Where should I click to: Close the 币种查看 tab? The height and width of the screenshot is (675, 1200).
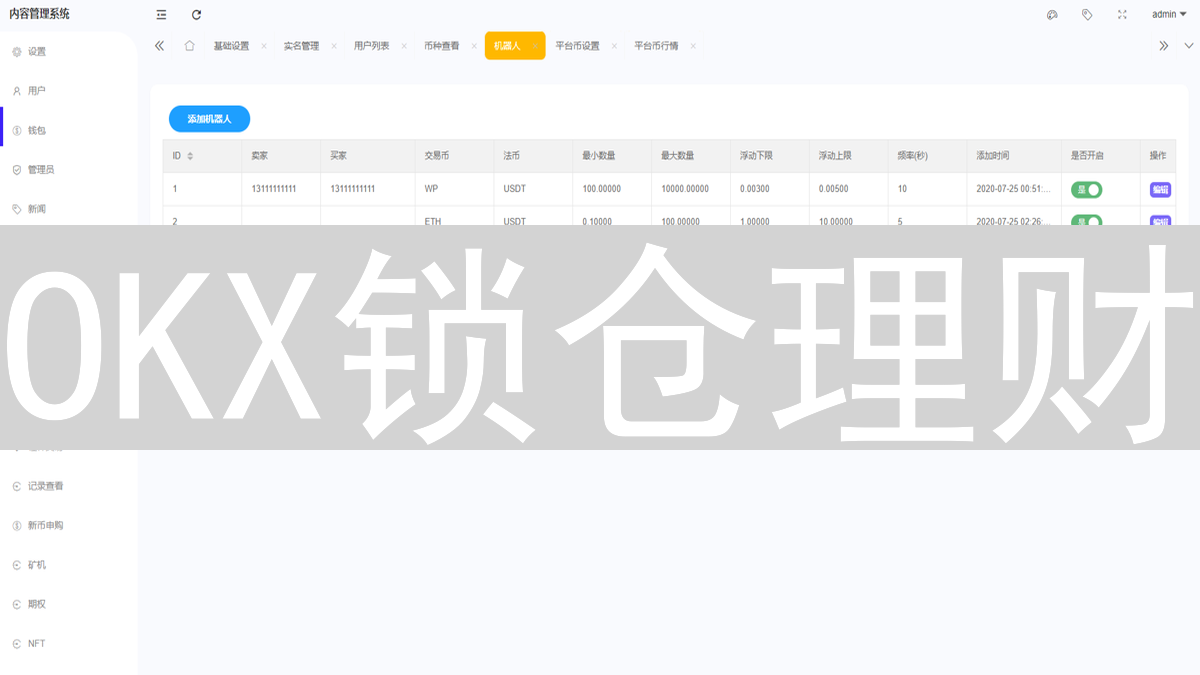pyautogui.click(x=474, y=46)
